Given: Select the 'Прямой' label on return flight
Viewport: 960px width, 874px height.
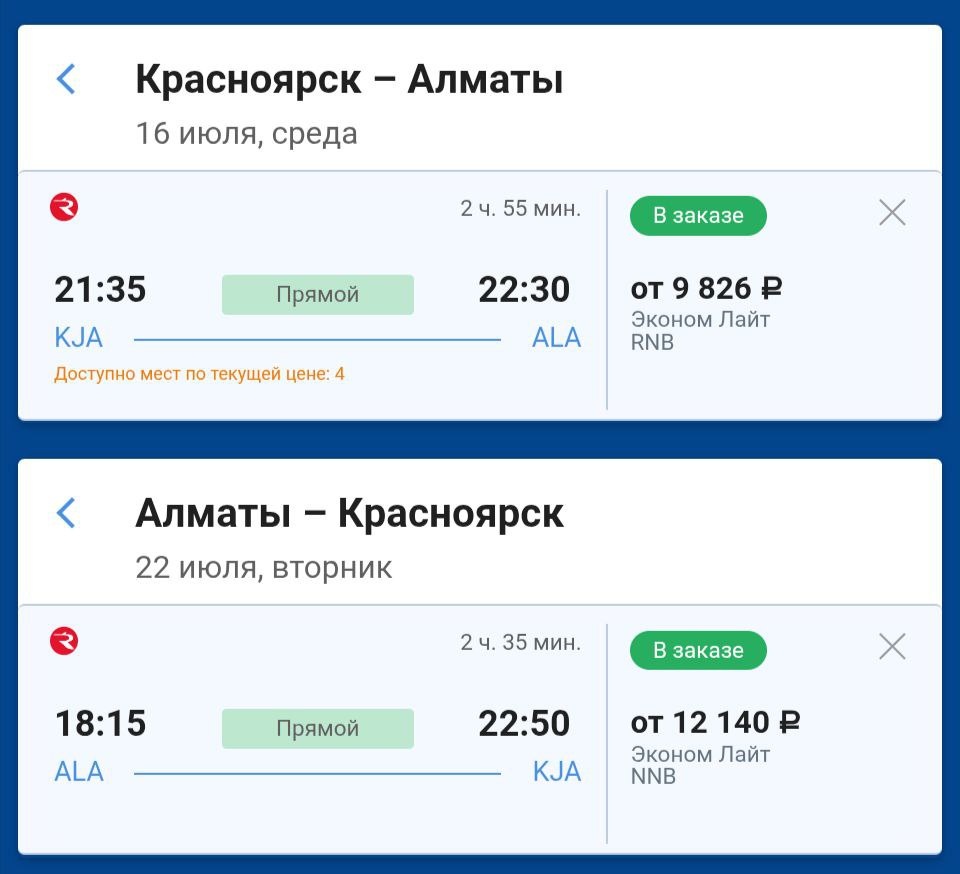Looking at the screenshot, I should pos(318,728).
